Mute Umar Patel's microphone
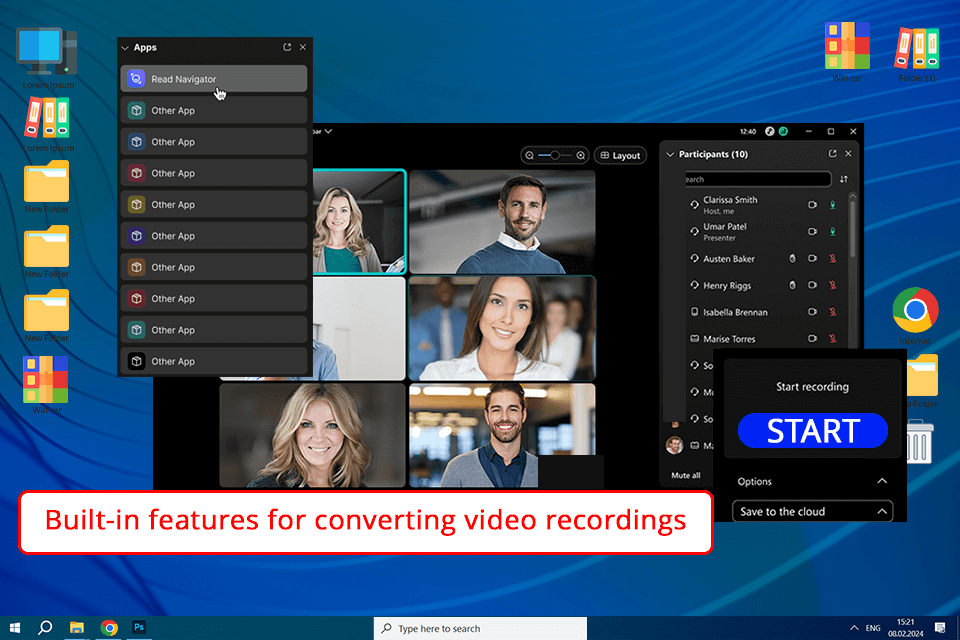The image size is (960, 640). [832, 232]
